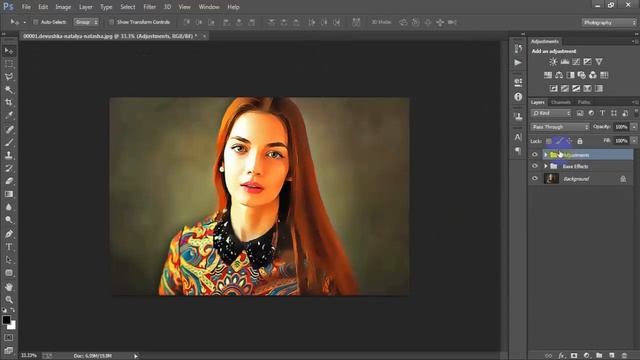The width and height of the screenshot is (640, 360).
Task: Add a Black & White adjustment
Action: [x=570, y=75]
